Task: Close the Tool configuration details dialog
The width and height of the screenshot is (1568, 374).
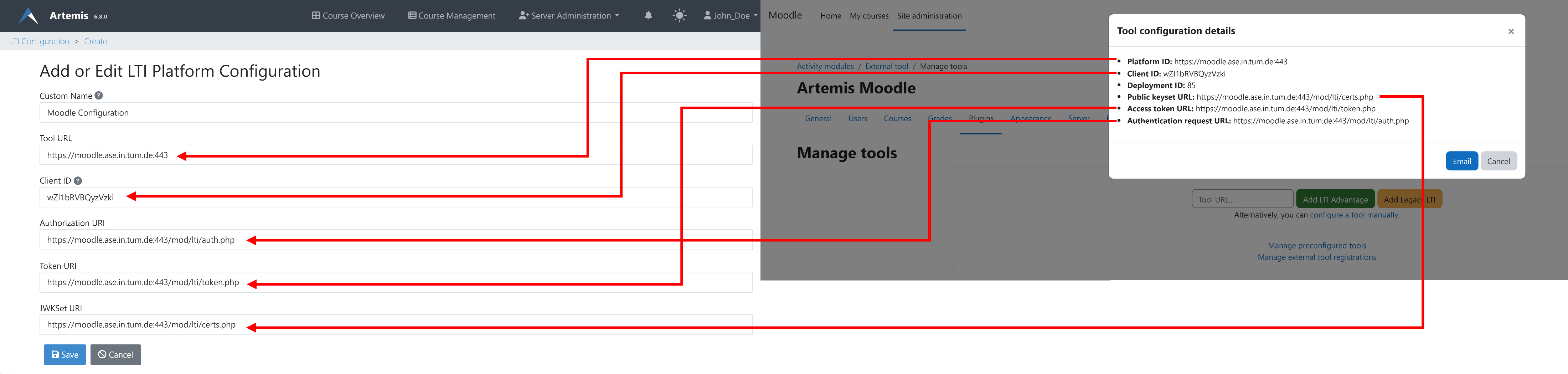Action: (x=1511, y=31)
